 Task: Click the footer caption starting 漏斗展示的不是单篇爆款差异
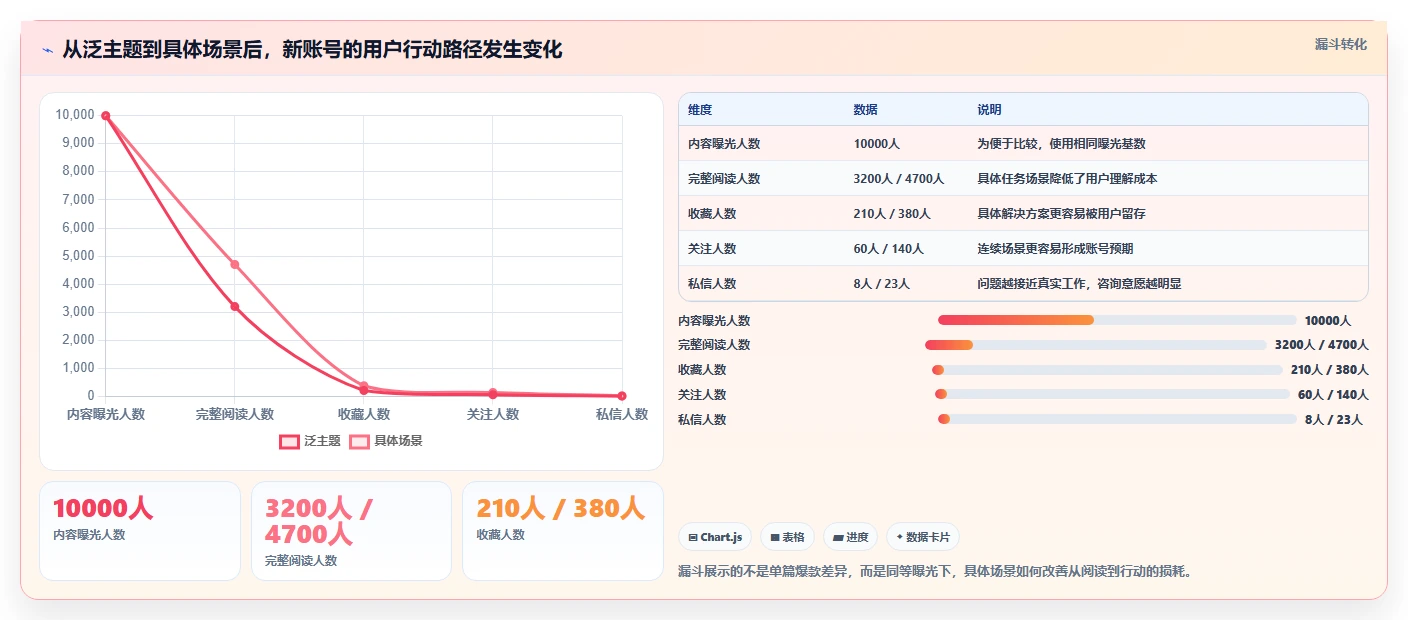935,572
